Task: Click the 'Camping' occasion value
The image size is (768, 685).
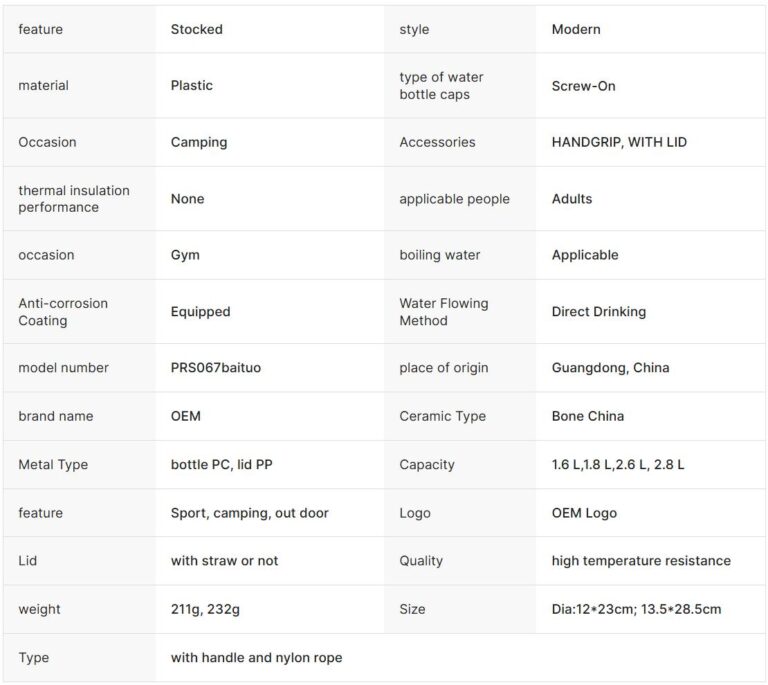Action: tap(199, 142)
